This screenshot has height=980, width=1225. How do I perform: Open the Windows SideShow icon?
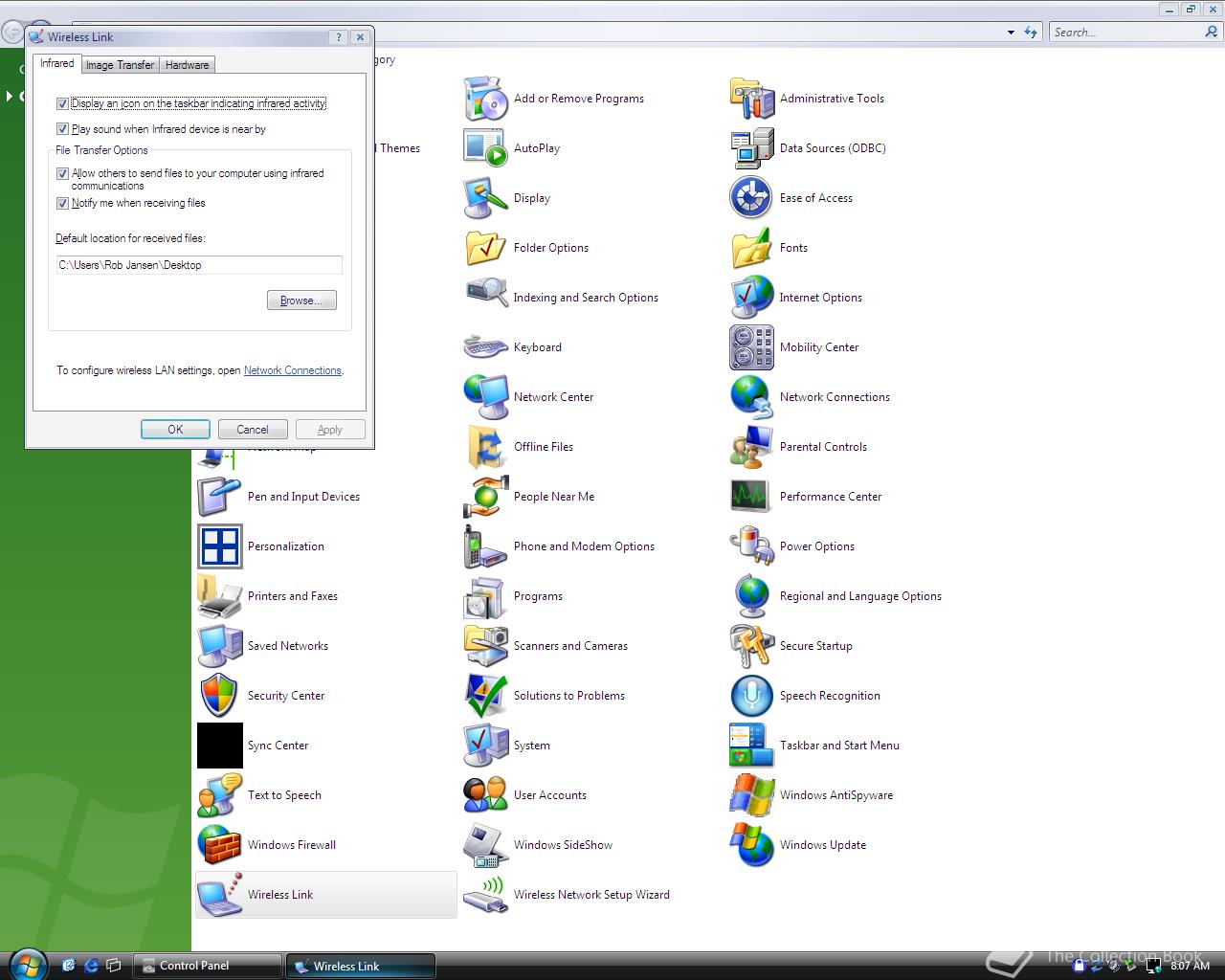485,845
